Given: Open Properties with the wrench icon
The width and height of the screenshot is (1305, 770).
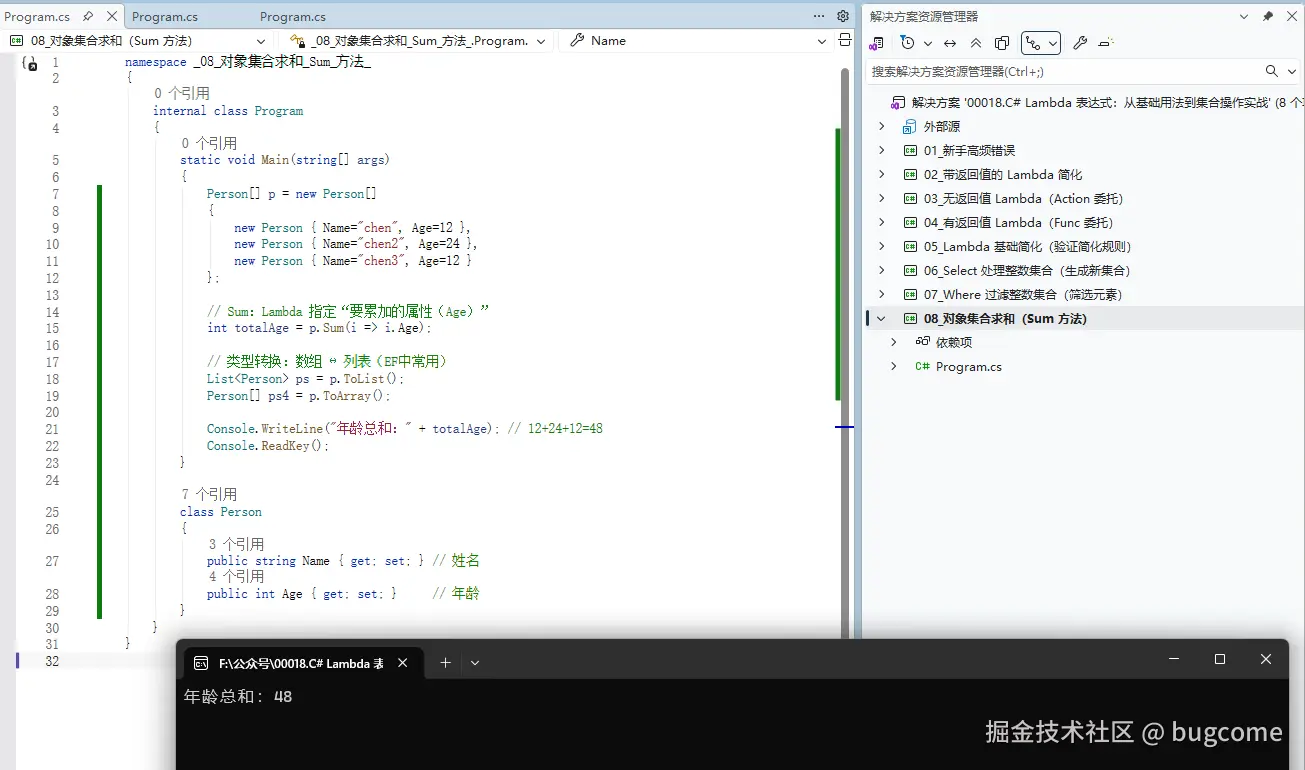Looking at the screenshot, I should 1080,43.
